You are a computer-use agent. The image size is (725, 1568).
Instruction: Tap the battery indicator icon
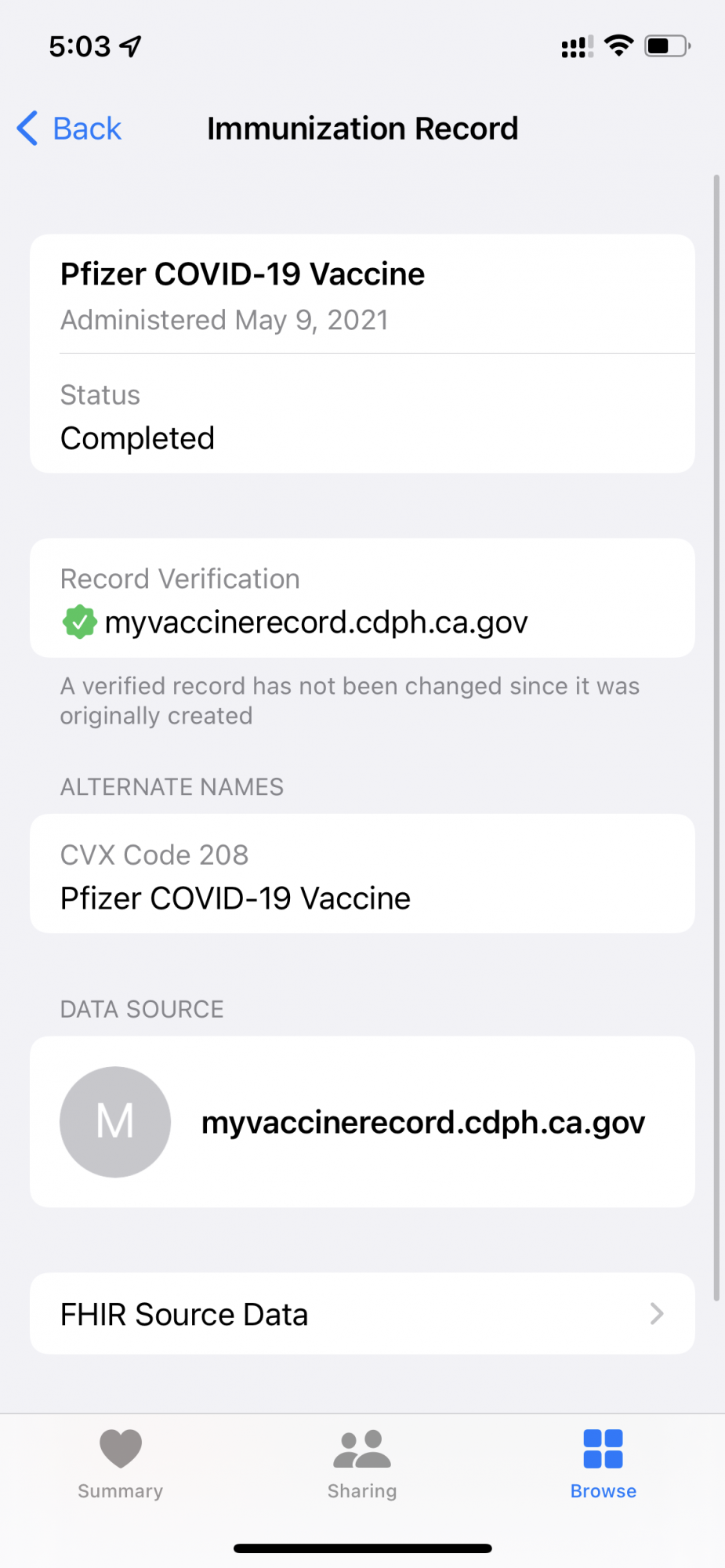[667, 46]
